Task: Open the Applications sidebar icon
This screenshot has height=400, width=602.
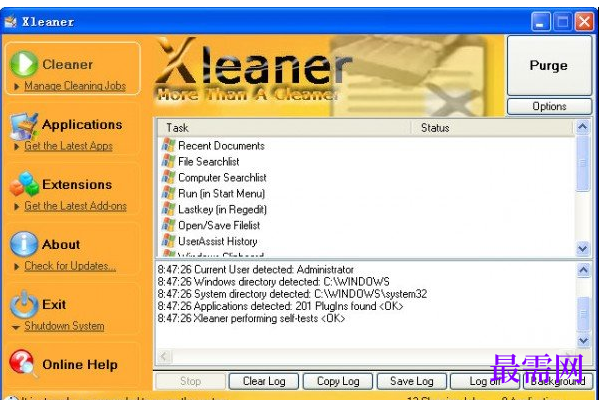Action: [x=24, y=126]
